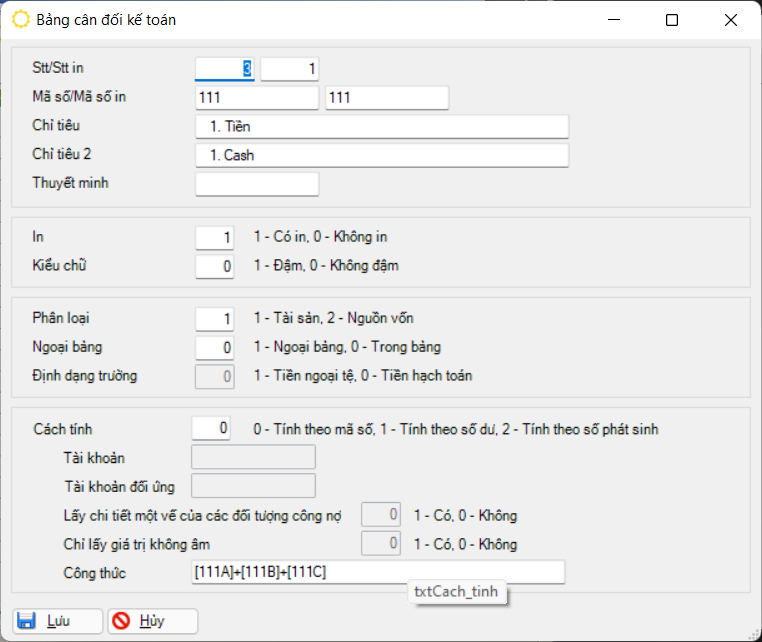The height and width of the screenshot is (642, 762).
Task: Click the Cách tính value field
Action: [211, 428]
